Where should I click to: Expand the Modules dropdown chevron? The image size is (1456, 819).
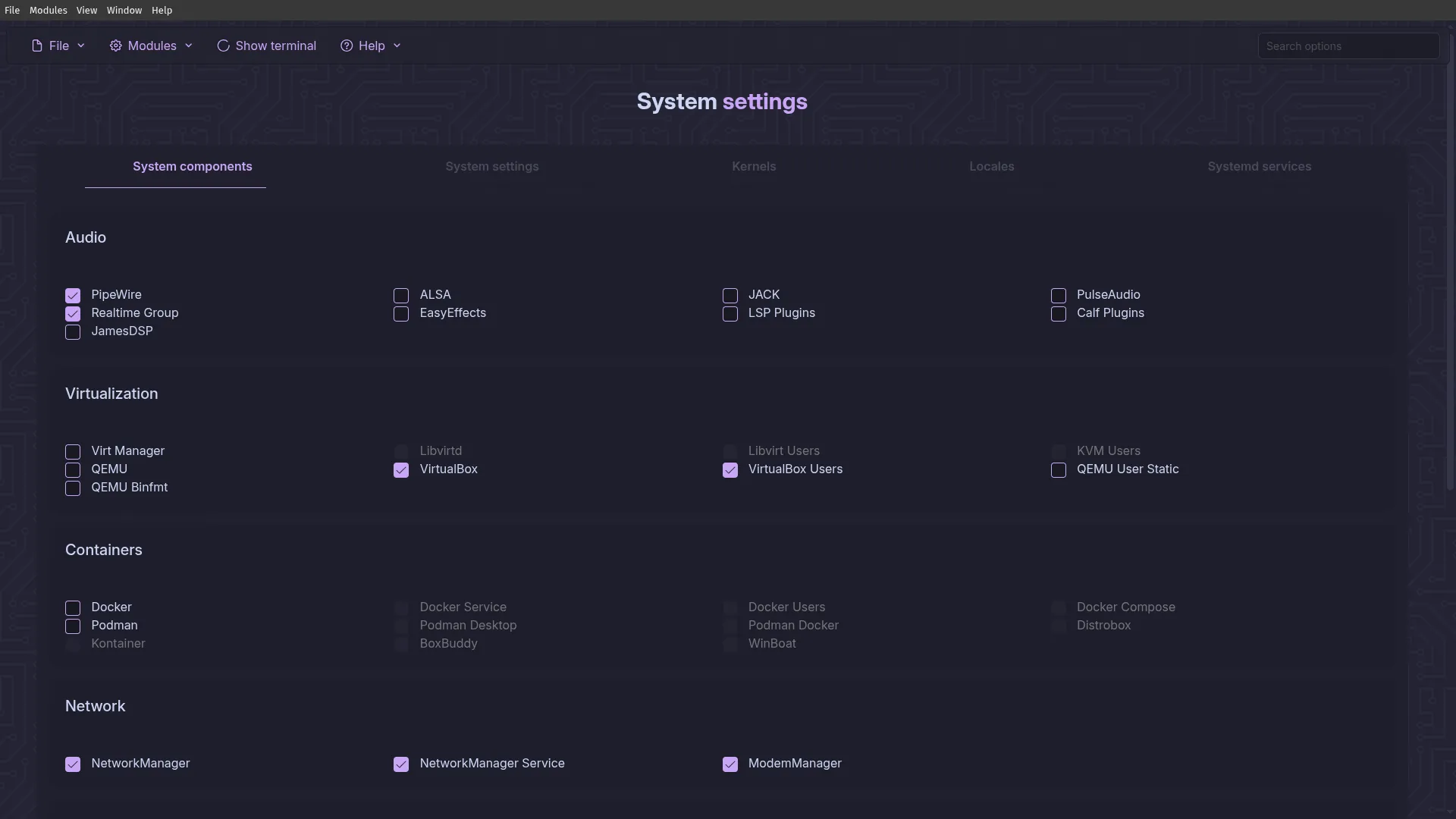point(189,46)
